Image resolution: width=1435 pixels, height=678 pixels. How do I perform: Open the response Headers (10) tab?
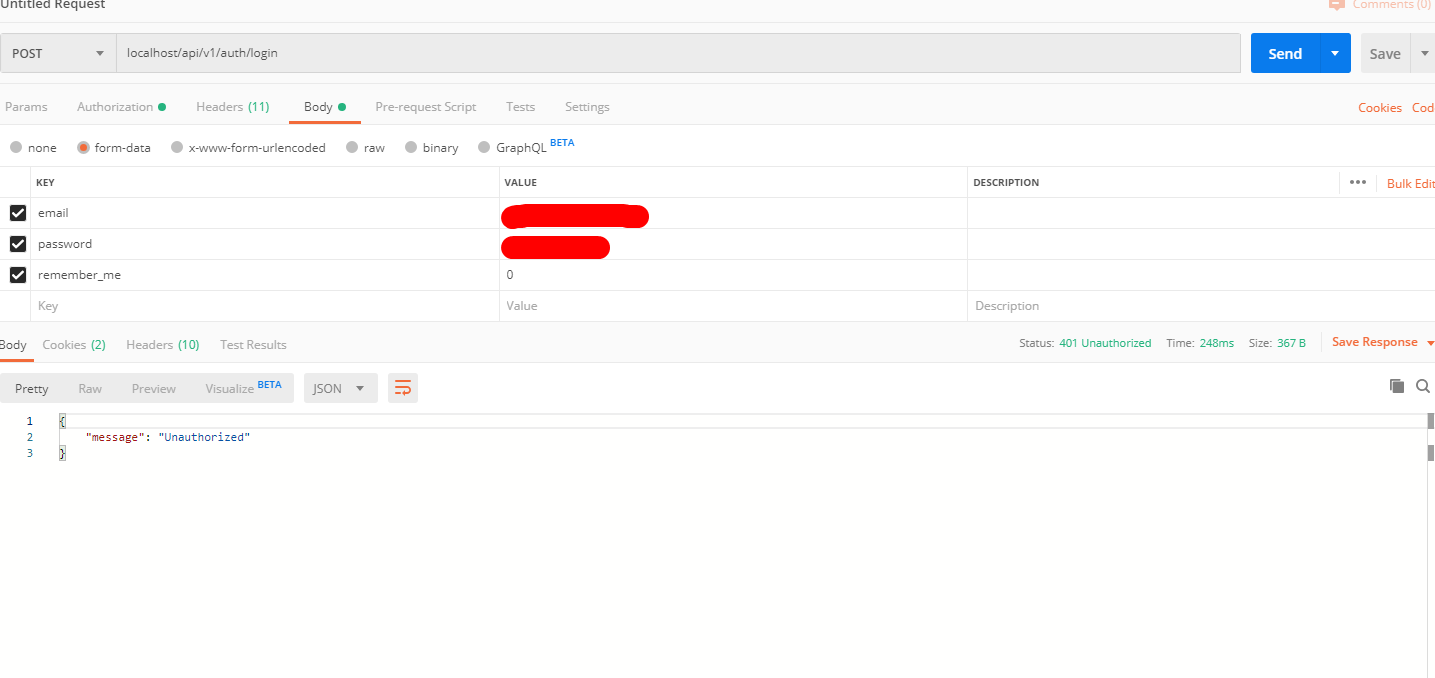(x=163, y=345)
